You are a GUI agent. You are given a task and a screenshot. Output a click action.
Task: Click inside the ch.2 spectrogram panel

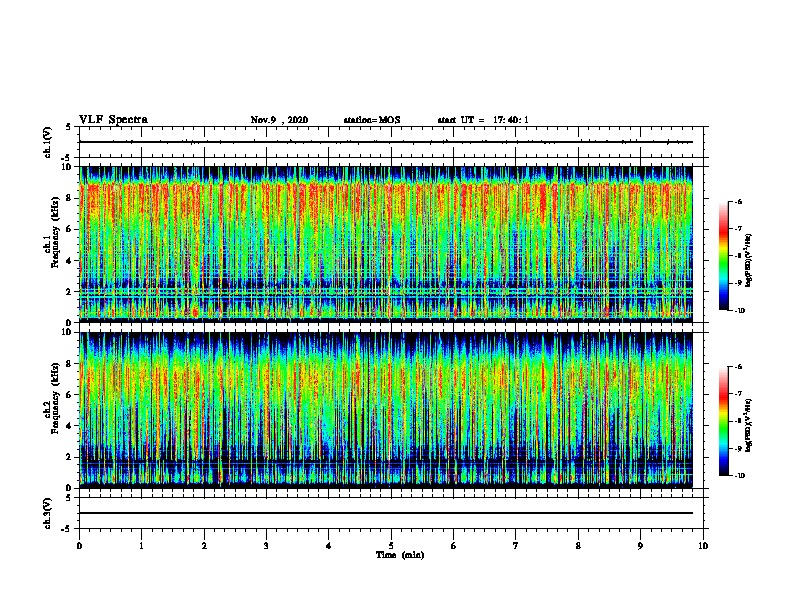click(x=386, y=410)
